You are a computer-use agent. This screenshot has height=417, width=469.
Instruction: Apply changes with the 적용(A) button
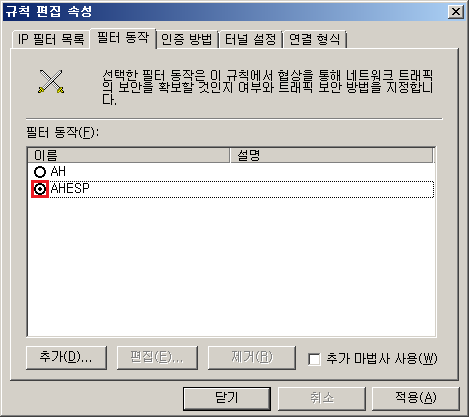[x=416, y=398]
